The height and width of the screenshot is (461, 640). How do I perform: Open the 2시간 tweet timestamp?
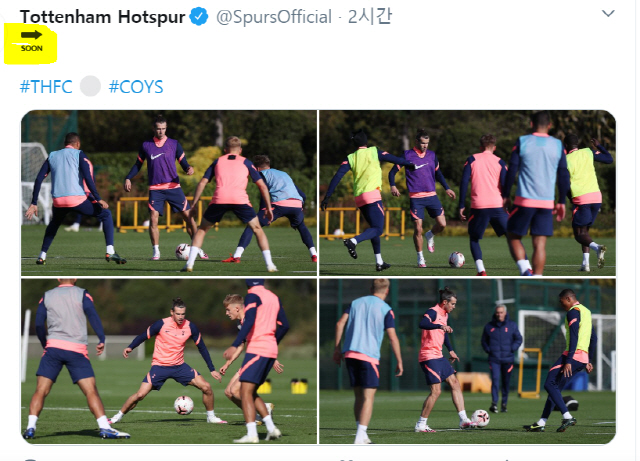pos(370,17)
